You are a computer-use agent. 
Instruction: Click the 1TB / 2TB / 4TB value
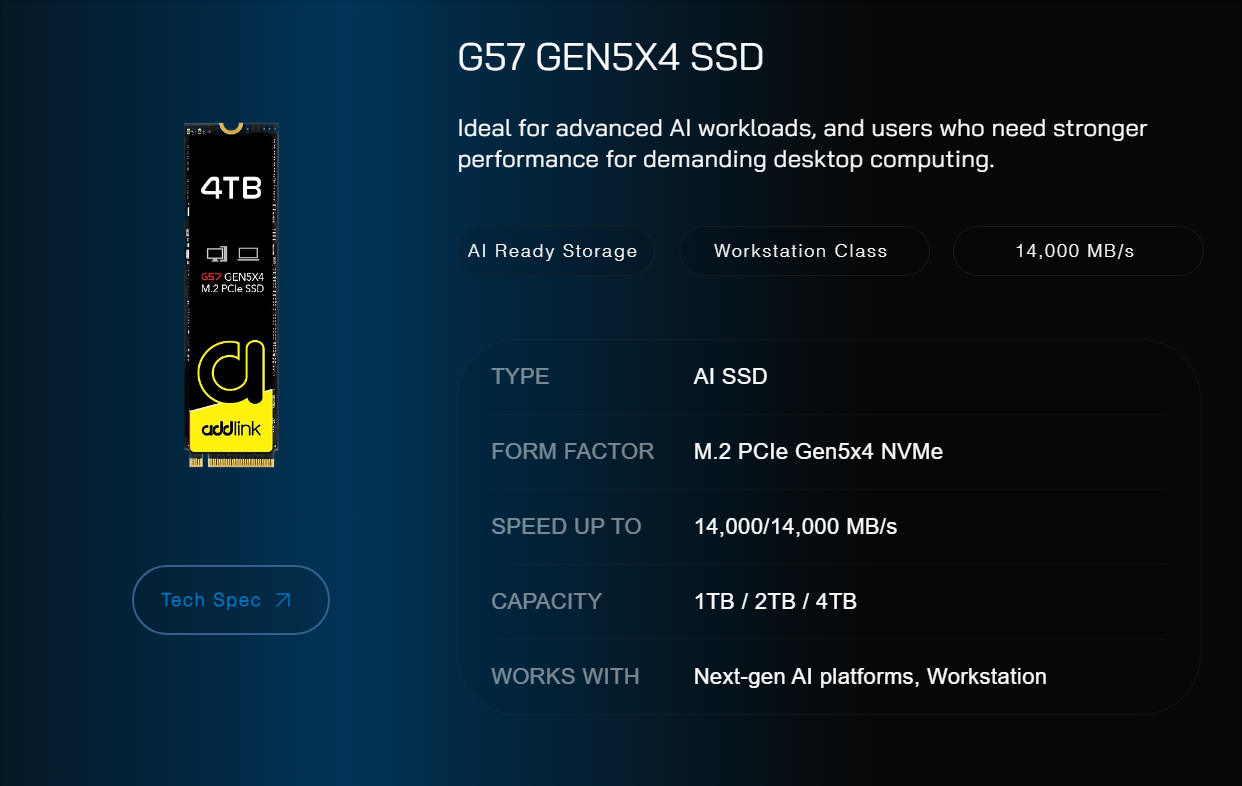(775, 602)
